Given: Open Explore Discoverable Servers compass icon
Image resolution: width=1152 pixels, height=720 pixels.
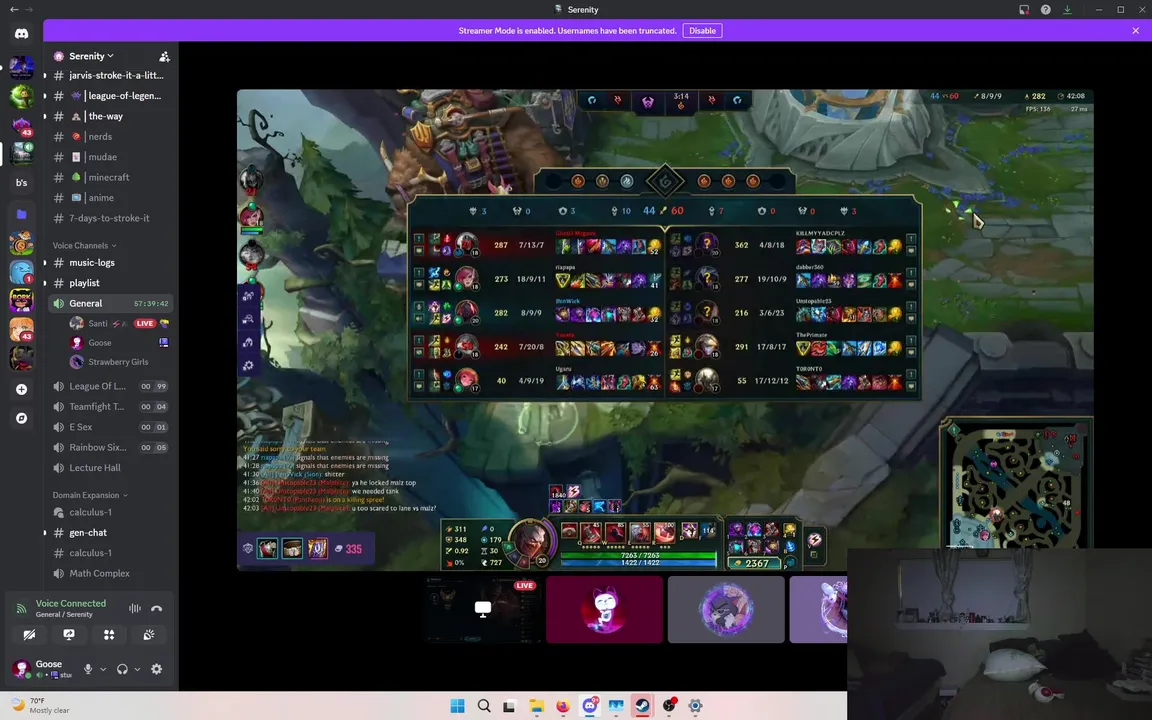Looking at the screenshot, I should tap(21, 418).
